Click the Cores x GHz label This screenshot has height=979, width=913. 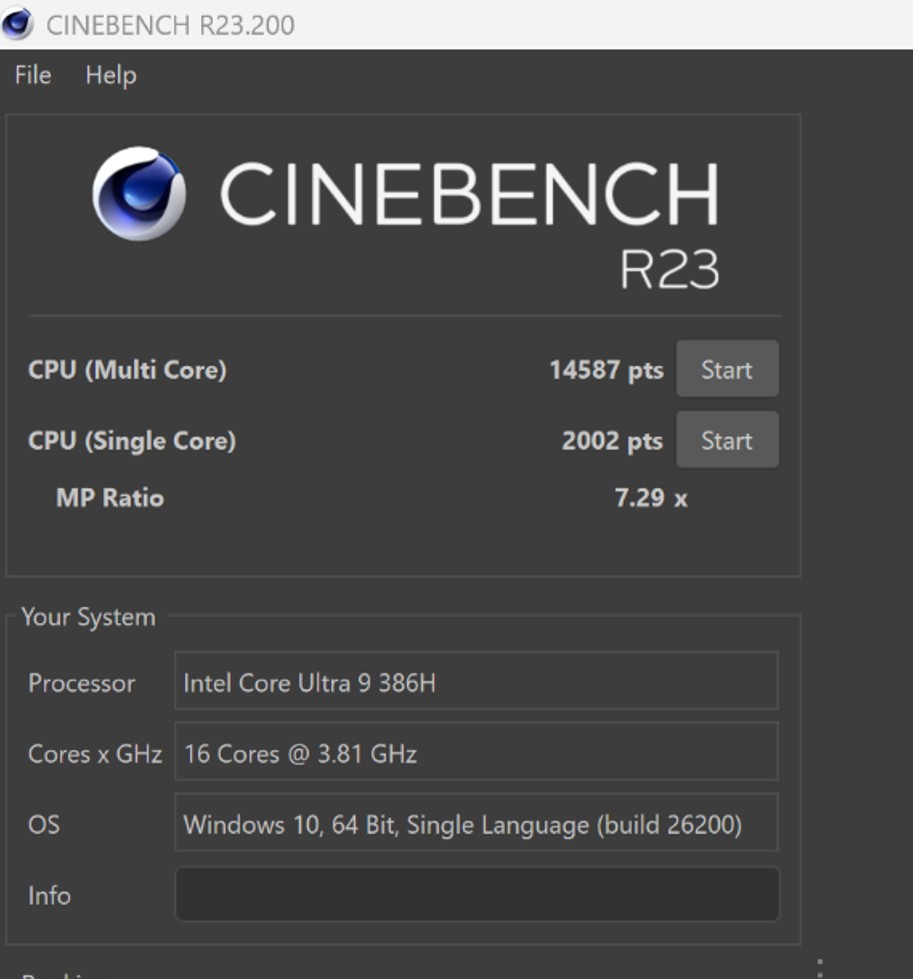tap(95, 754)
